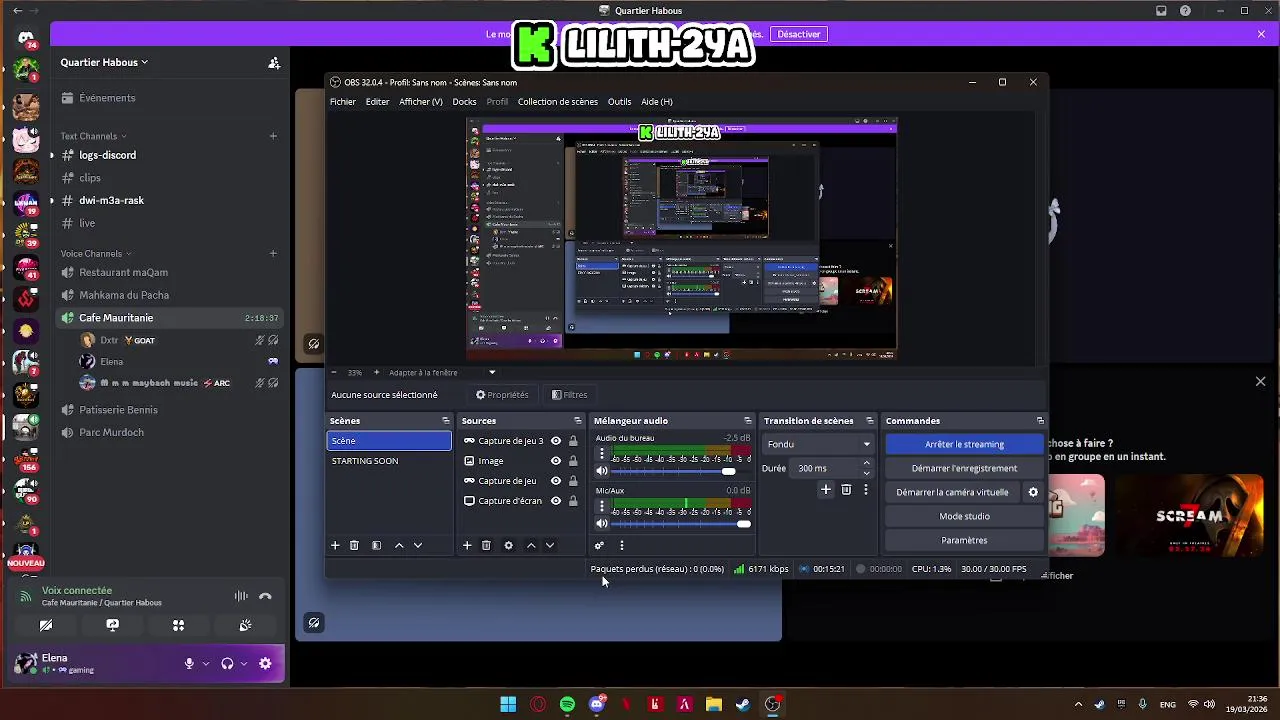Open the Afficher (V) menu
Image resolution: width=1280 pixels, height=720 pixels.
pos(421,101)
